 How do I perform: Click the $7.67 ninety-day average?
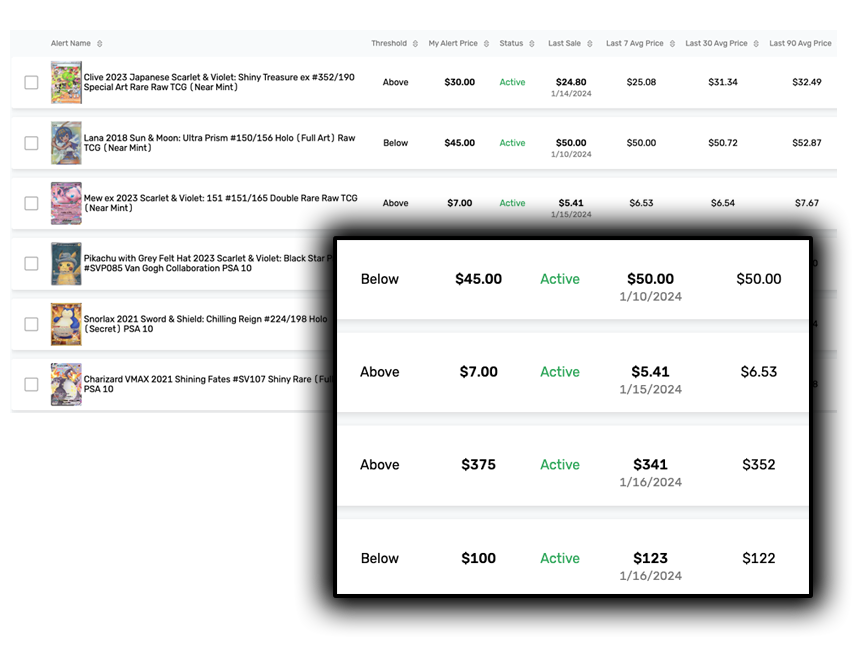807,203
